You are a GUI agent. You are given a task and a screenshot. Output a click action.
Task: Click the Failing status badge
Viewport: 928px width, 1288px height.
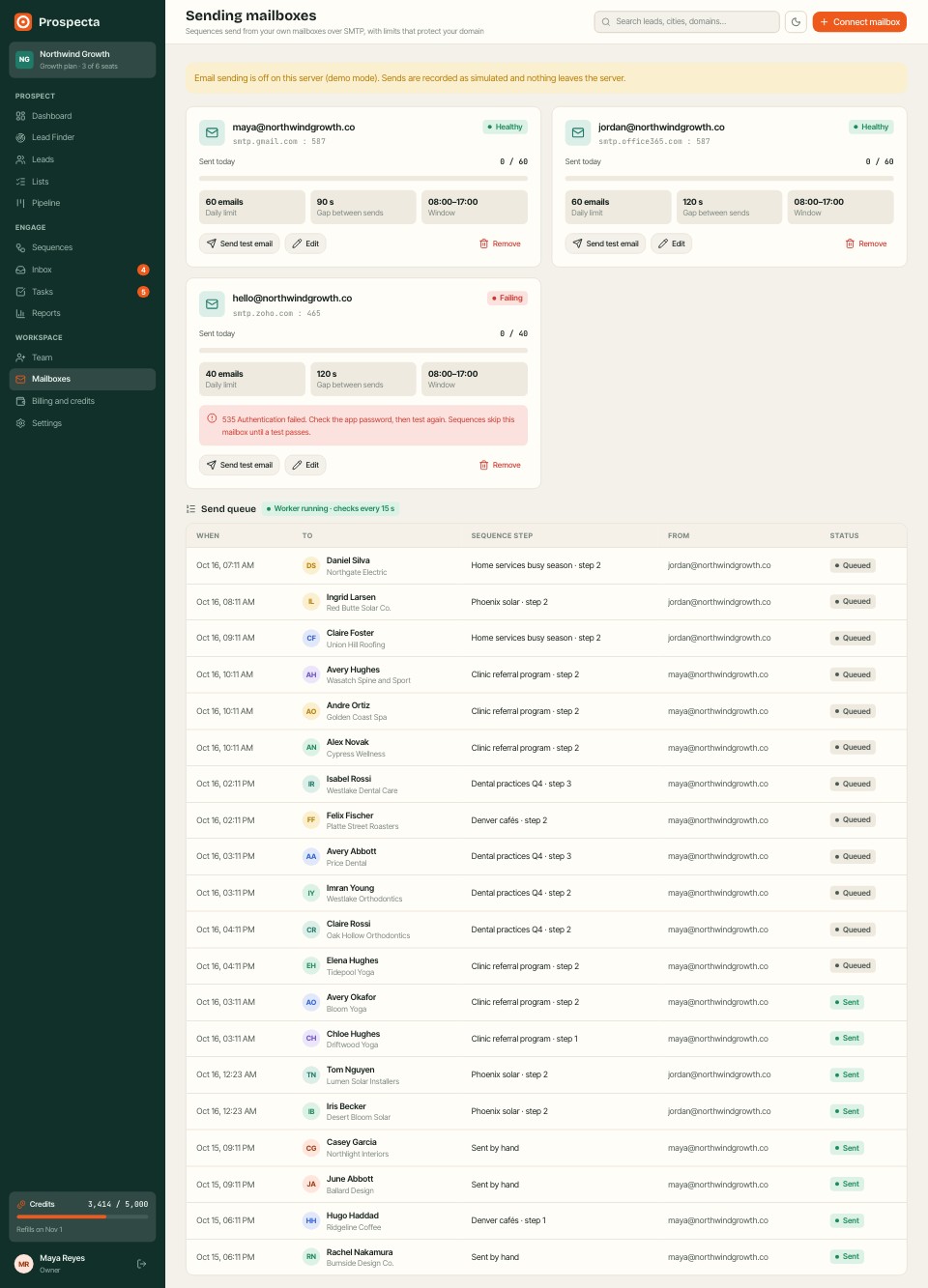[x=507, y=298]
